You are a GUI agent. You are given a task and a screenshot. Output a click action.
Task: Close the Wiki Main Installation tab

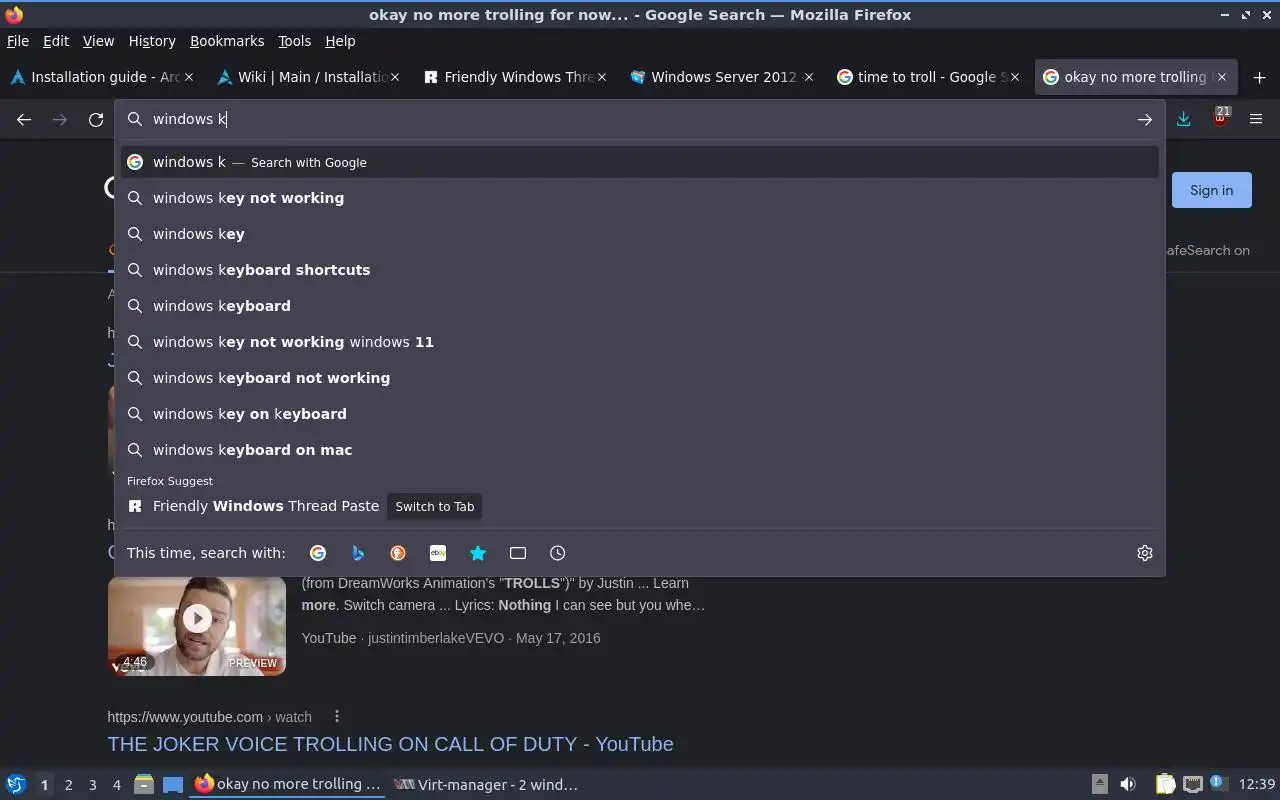395,77
